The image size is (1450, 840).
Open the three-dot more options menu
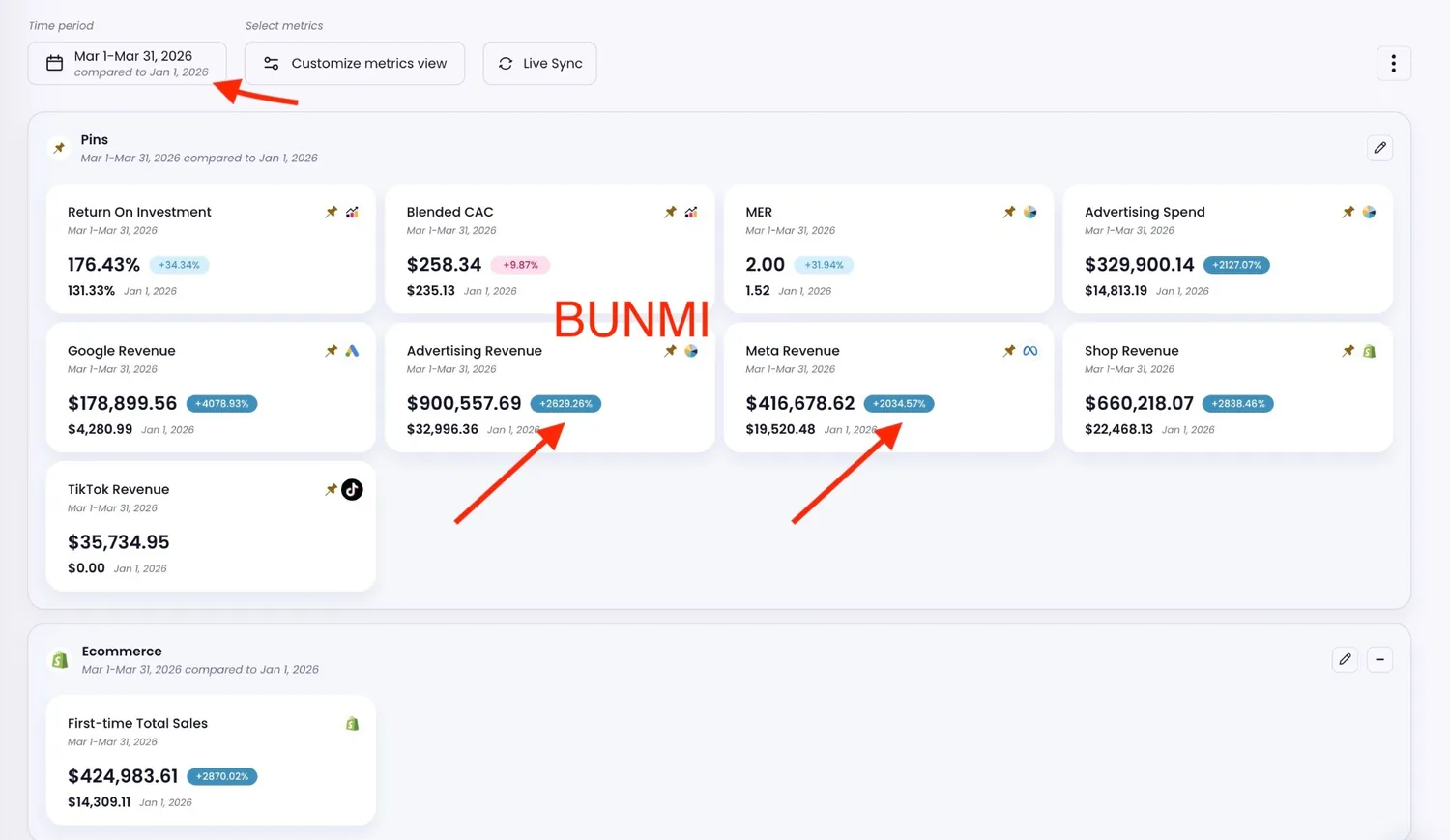coord(1393,64)
